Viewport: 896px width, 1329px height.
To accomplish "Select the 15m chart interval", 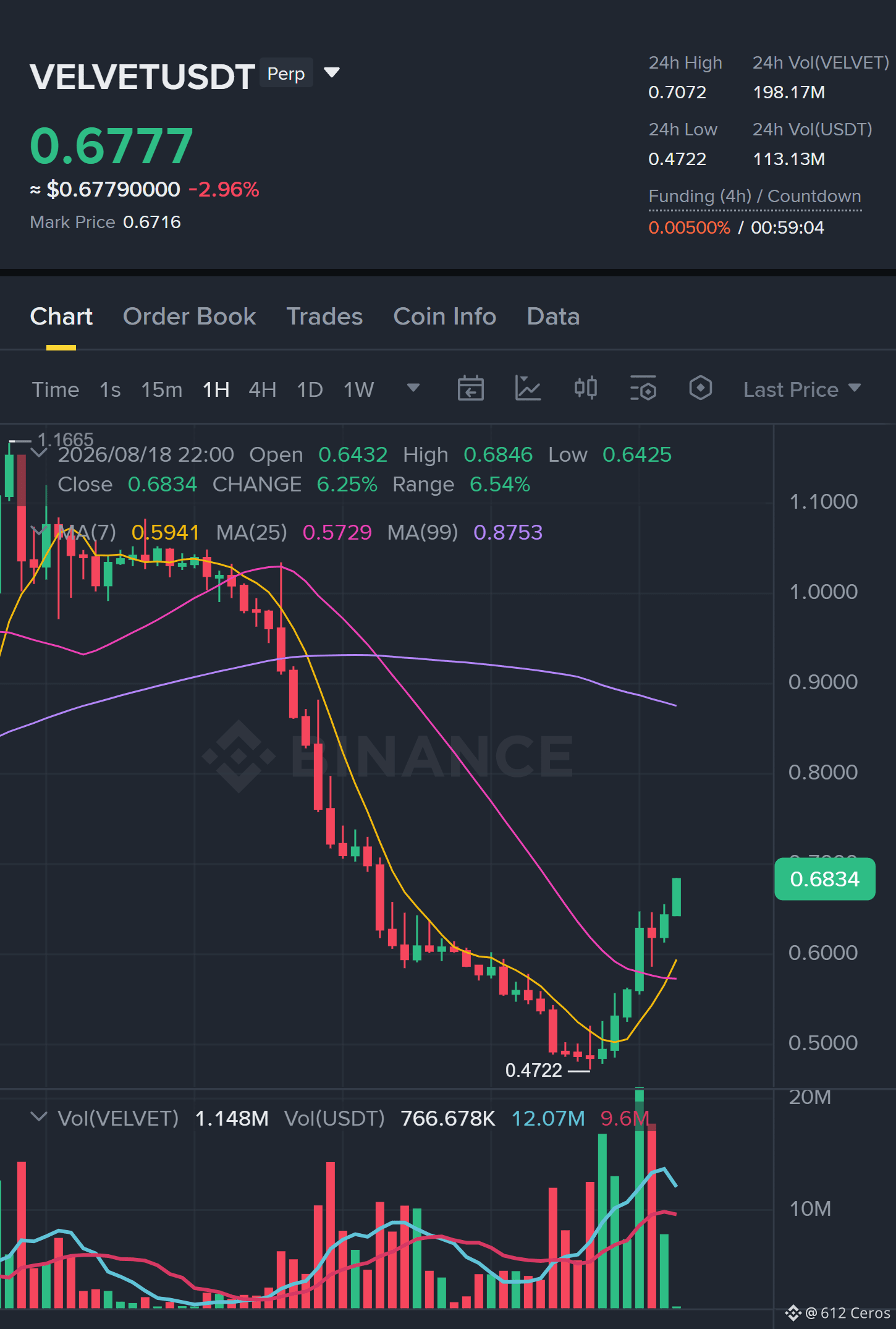I will pos(162,389).
